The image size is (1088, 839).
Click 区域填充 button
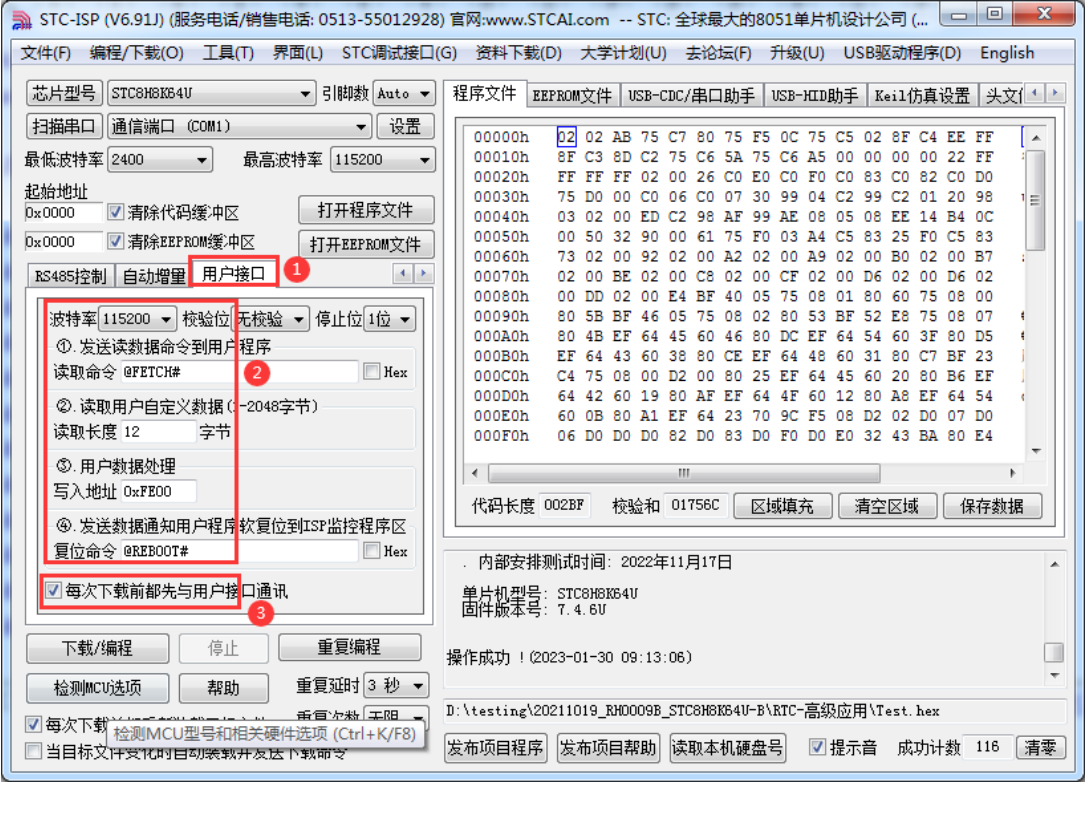(x=782, y=506)
